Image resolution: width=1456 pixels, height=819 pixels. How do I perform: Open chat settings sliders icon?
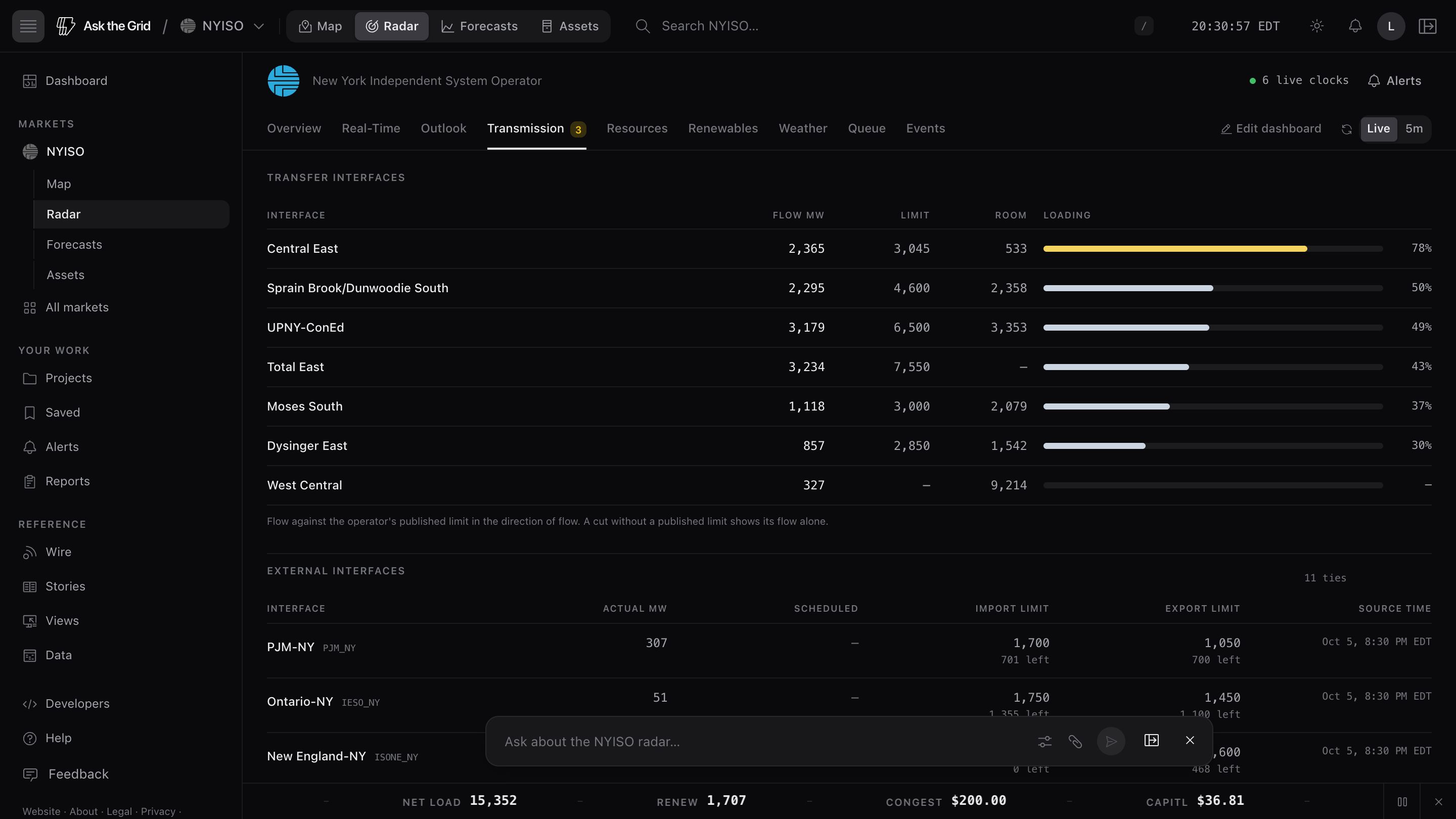click(1044, 742)
